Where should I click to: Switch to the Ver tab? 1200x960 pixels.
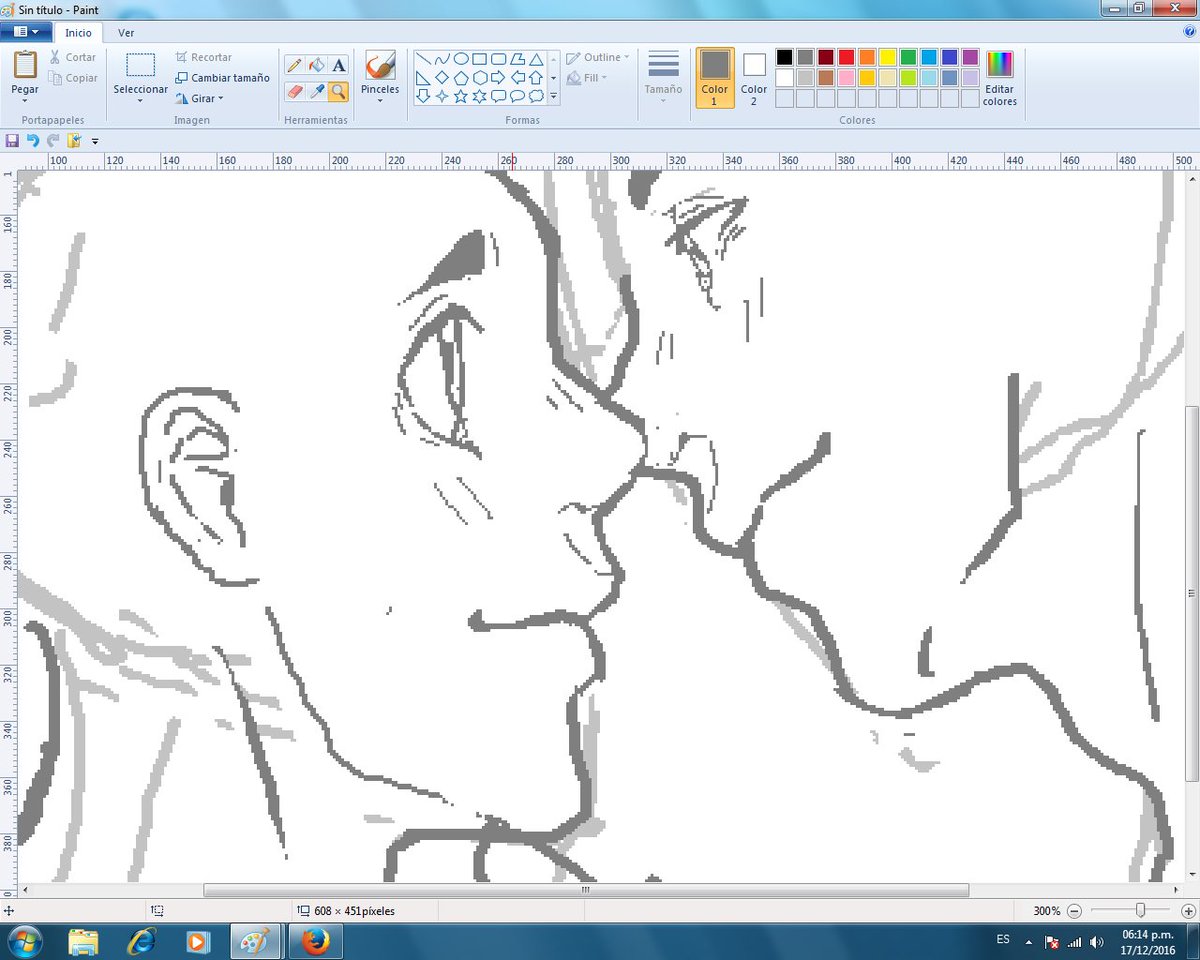[126, 32]
